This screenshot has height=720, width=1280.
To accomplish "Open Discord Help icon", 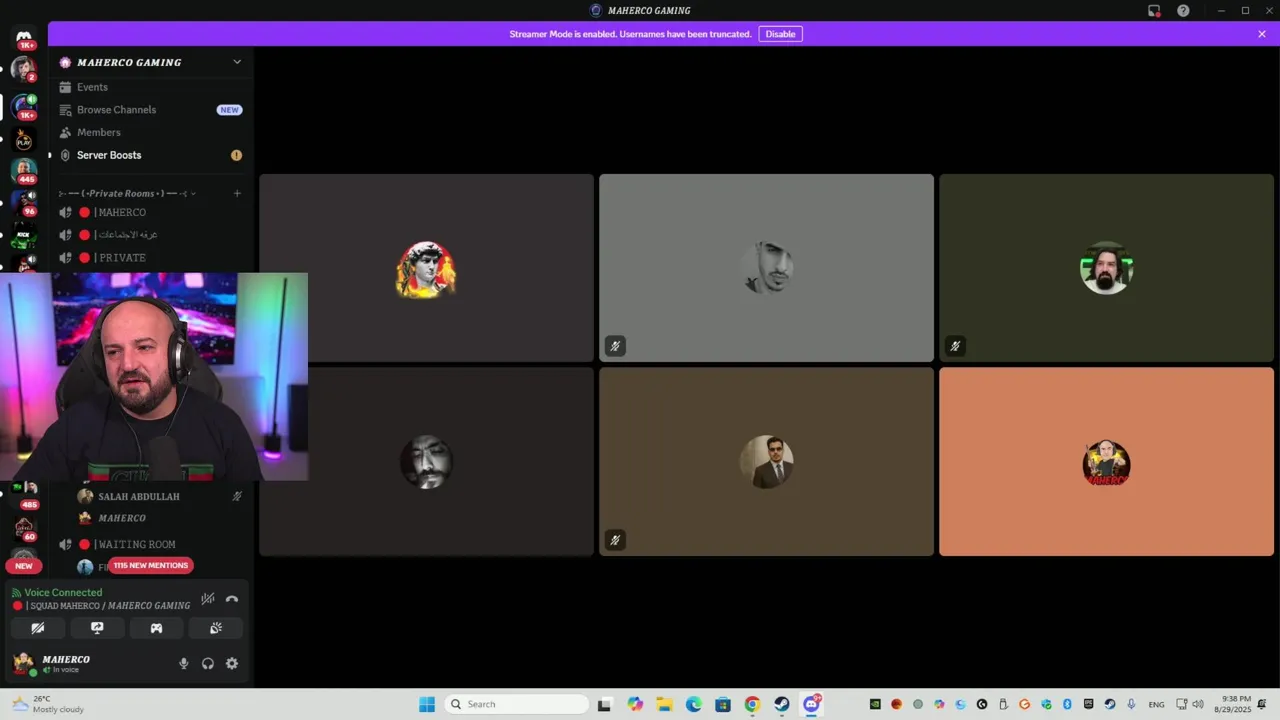I will [1183, 11].
